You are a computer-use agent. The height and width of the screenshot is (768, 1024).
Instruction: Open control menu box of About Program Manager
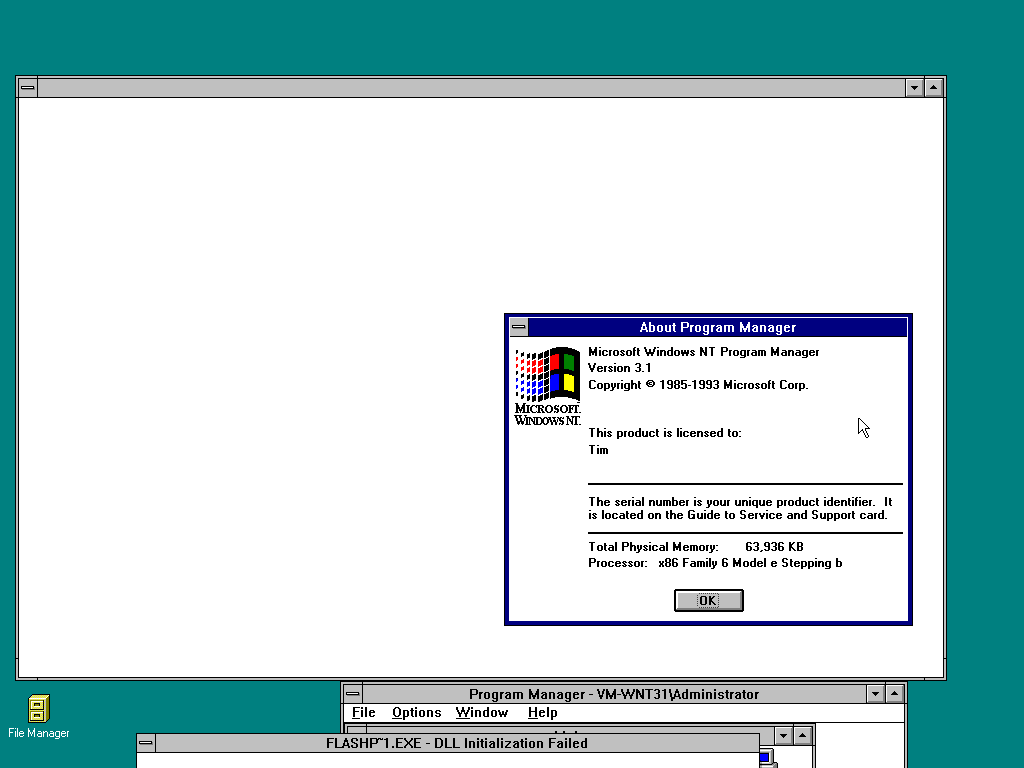519,327
